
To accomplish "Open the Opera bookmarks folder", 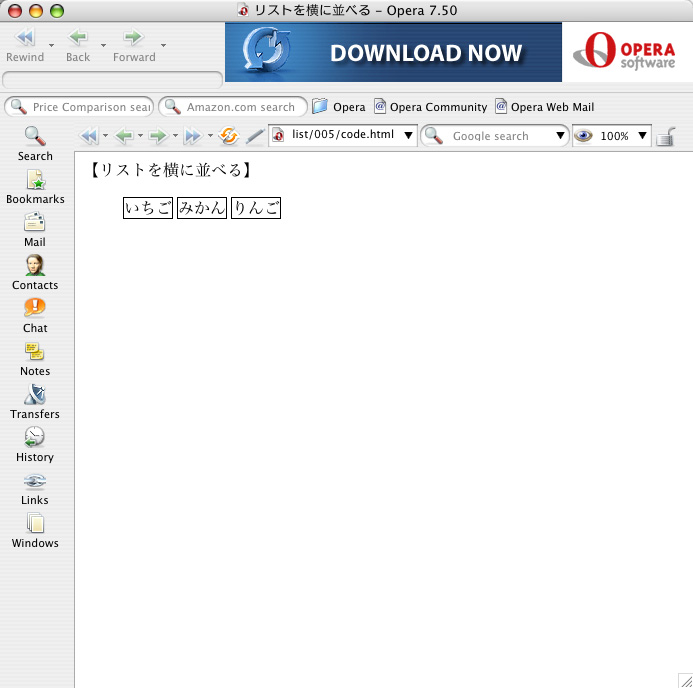I will coord(339,107).
